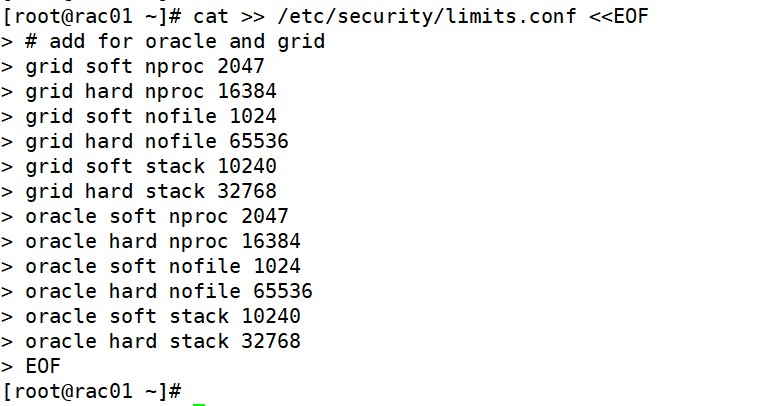Click the 'oracle soft nofile 1024' line
Screen dimensions: 764x406
(163, 267)
